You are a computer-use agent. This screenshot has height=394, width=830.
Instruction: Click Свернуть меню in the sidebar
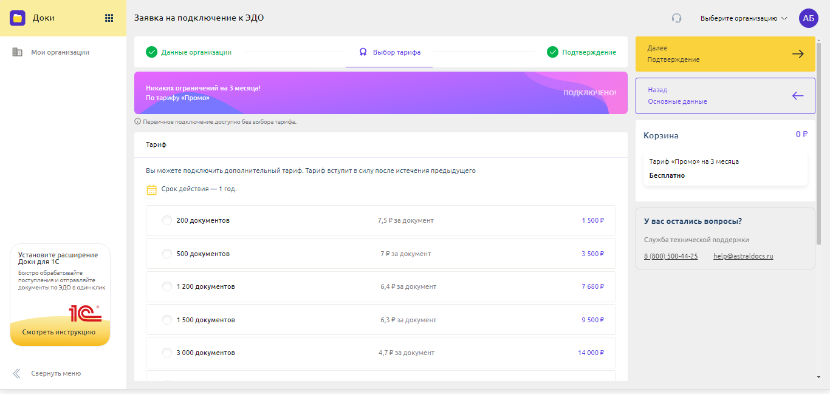47,373
